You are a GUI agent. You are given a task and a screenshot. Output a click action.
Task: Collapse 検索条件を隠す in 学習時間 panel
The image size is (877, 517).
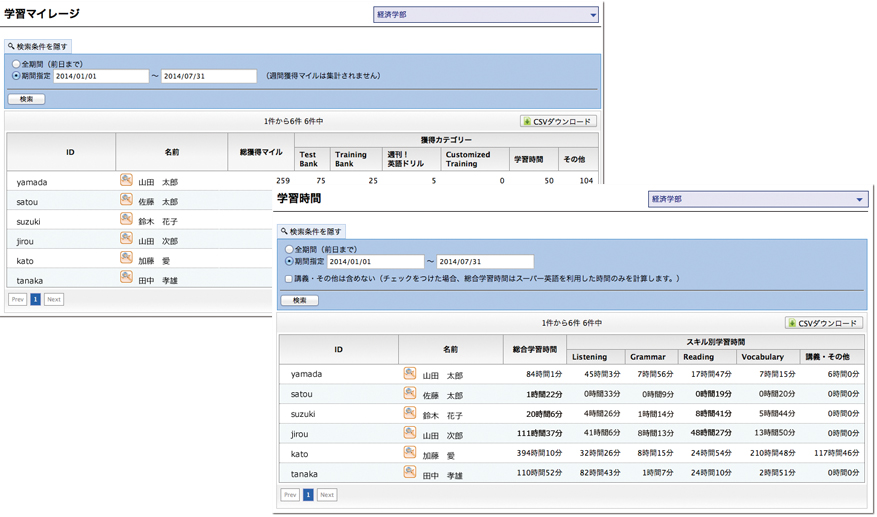(x=311, y=231)
